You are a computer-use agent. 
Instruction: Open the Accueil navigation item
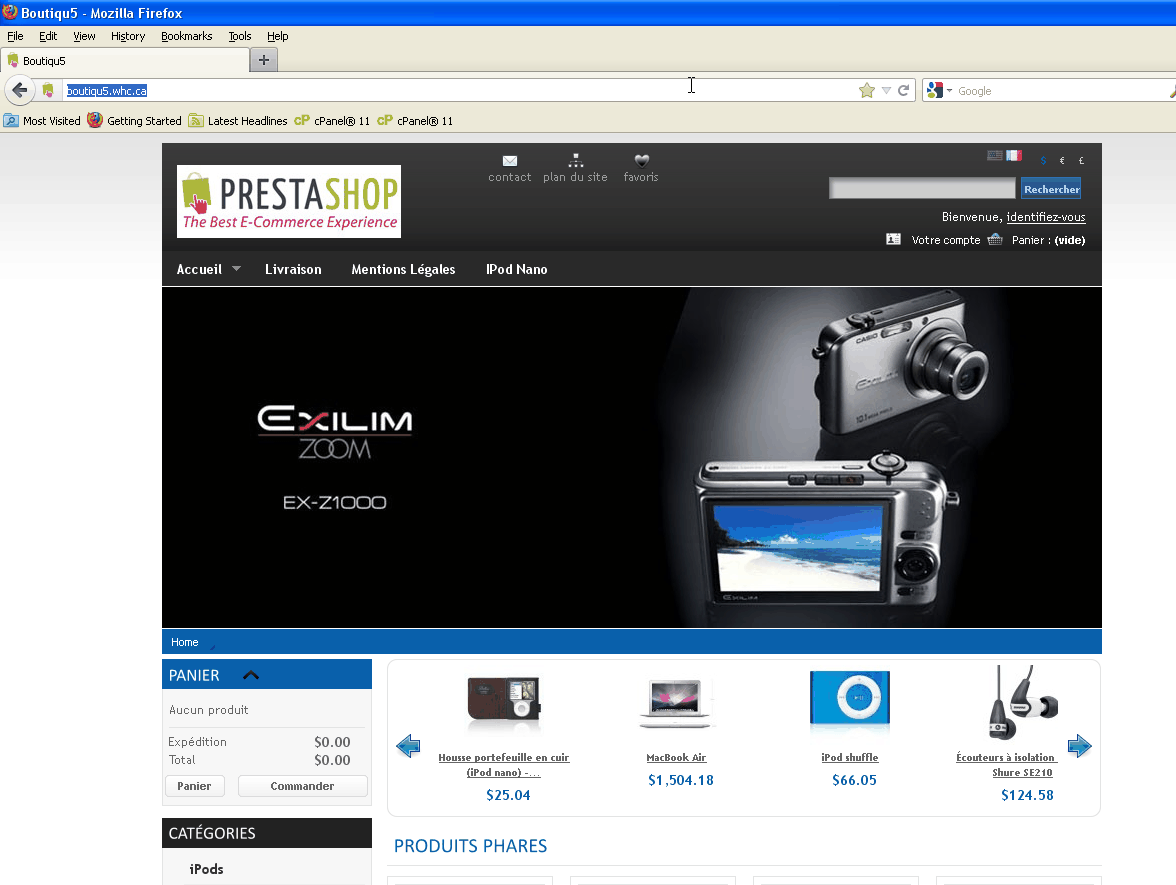click(199, 269)
